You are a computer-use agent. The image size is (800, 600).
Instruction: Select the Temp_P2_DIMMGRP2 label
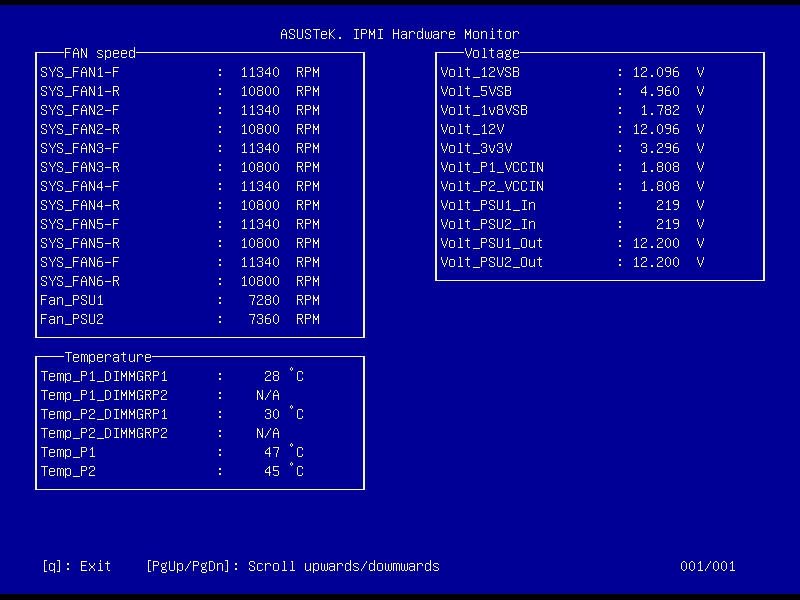click(x=104, y=433)
